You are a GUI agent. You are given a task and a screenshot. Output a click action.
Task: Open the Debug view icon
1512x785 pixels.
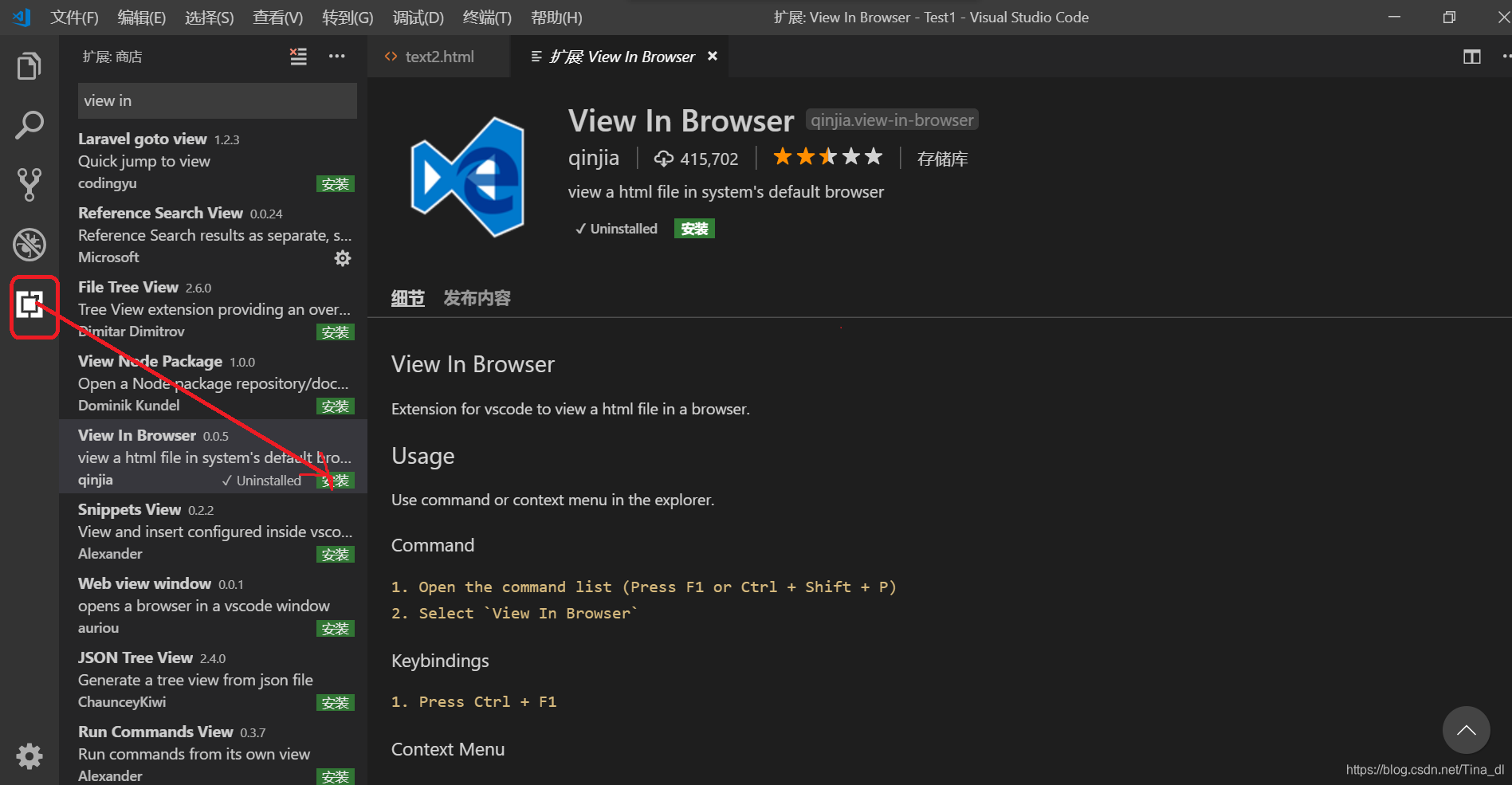tap(29, 245)
